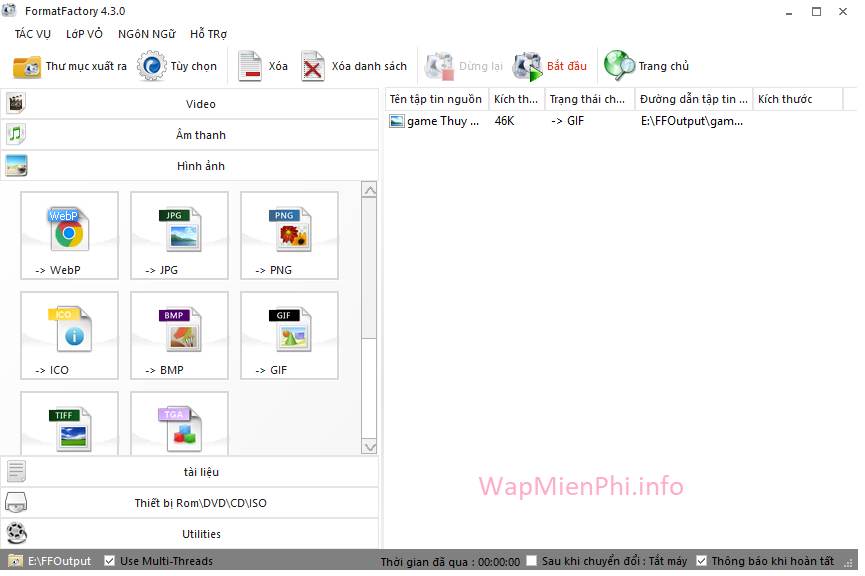
Task: Sort by Kích thước column header
Action: tap(798, 99)
